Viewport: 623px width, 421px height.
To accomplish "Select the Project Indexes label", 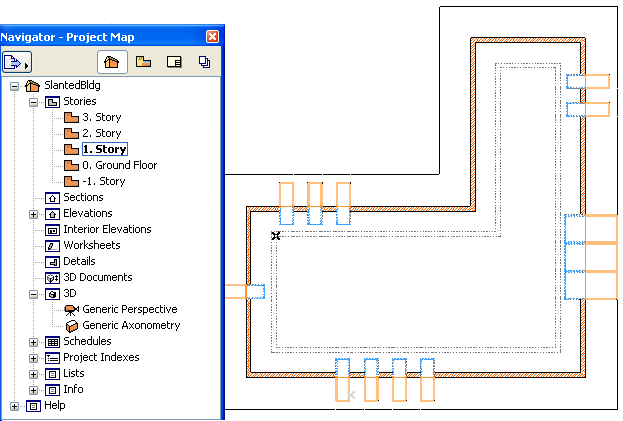I will (x=101, y=357).
